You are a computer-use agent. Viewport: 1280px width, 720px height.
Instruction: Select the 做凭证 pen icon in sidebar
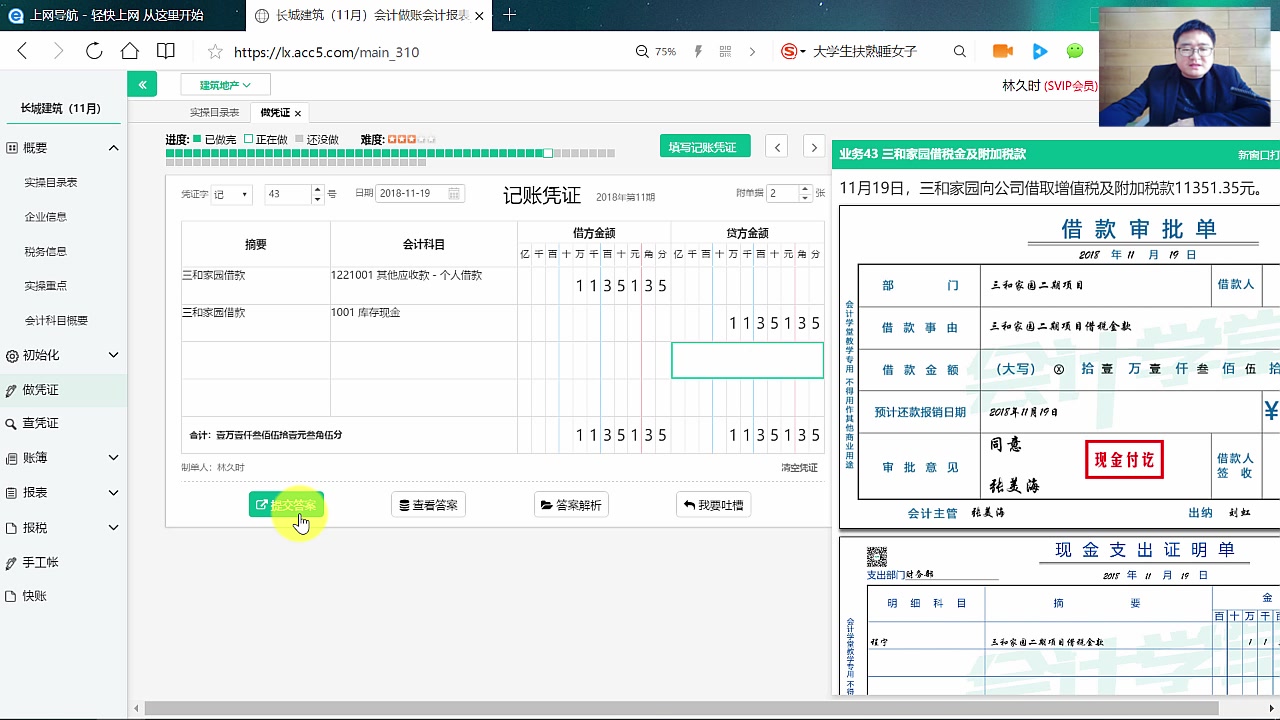pyautogui.click(x=10, y=388)
